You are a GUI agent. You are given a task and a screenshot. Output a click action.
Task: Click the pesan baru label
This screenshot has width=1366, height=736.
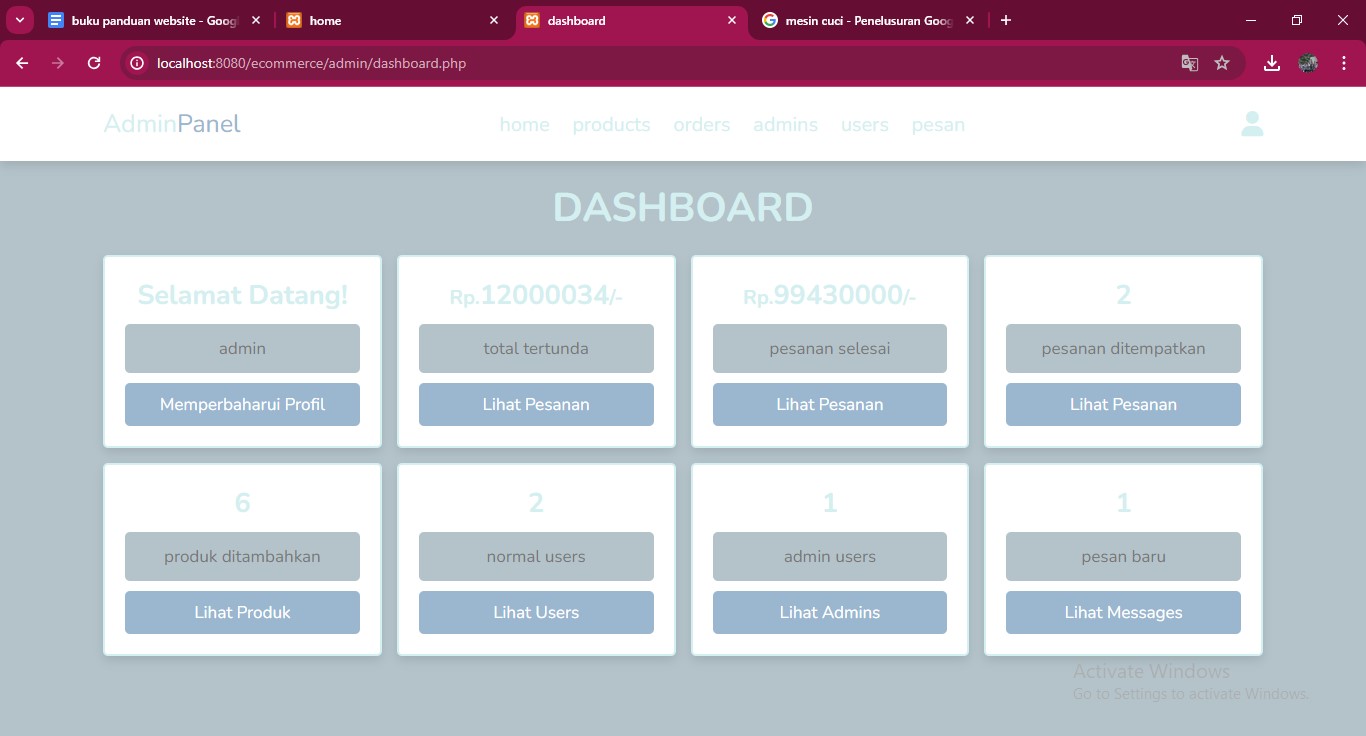click(1123, 556)
